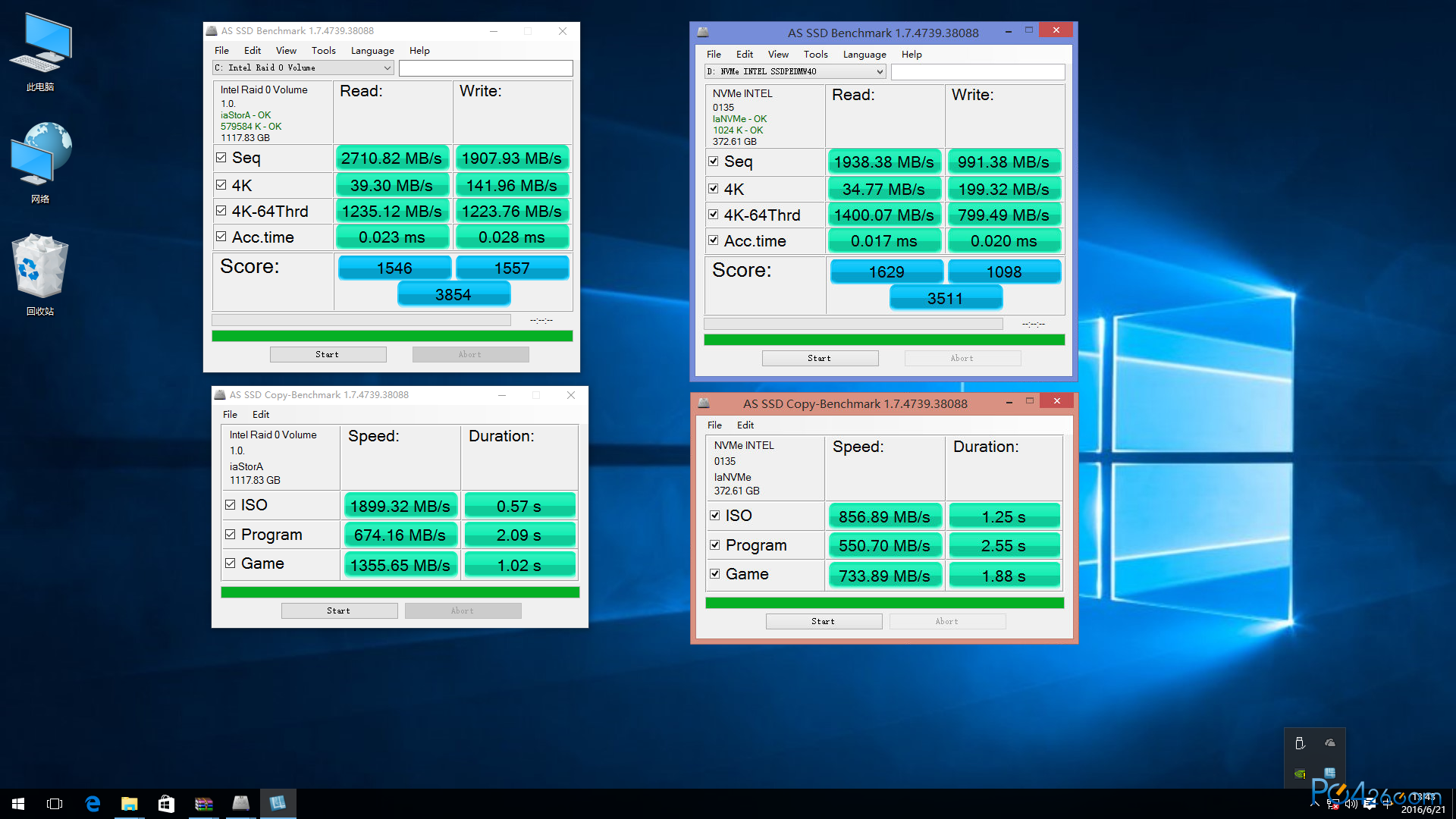
Task: Open Tools menu in the Intel Raid benchmark
Action: [324, 51]
